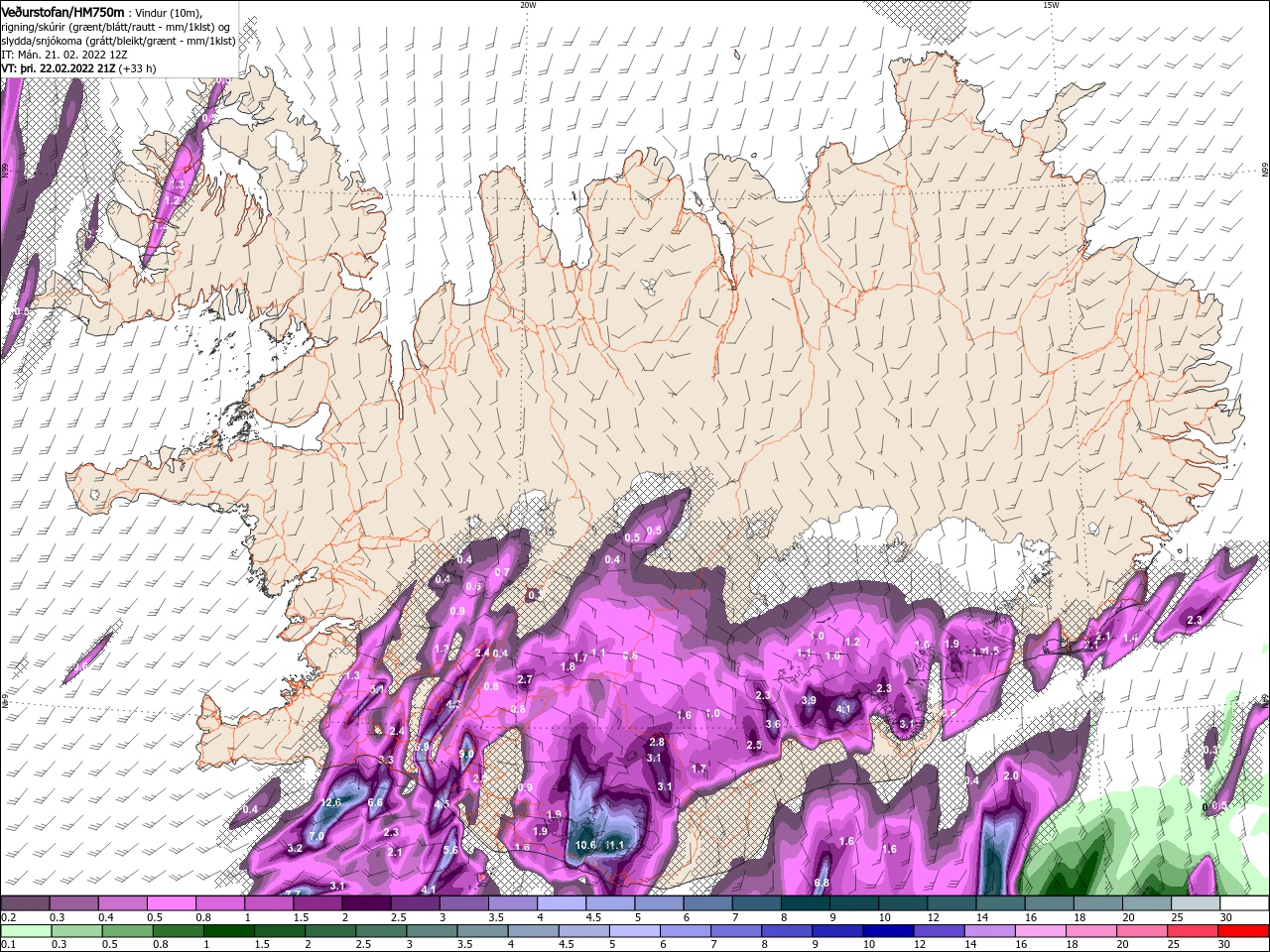Select the VT: þri. 22.02.2022 21Z valid time
Screen dimensions: 1270x952
(x=58, y=68)
